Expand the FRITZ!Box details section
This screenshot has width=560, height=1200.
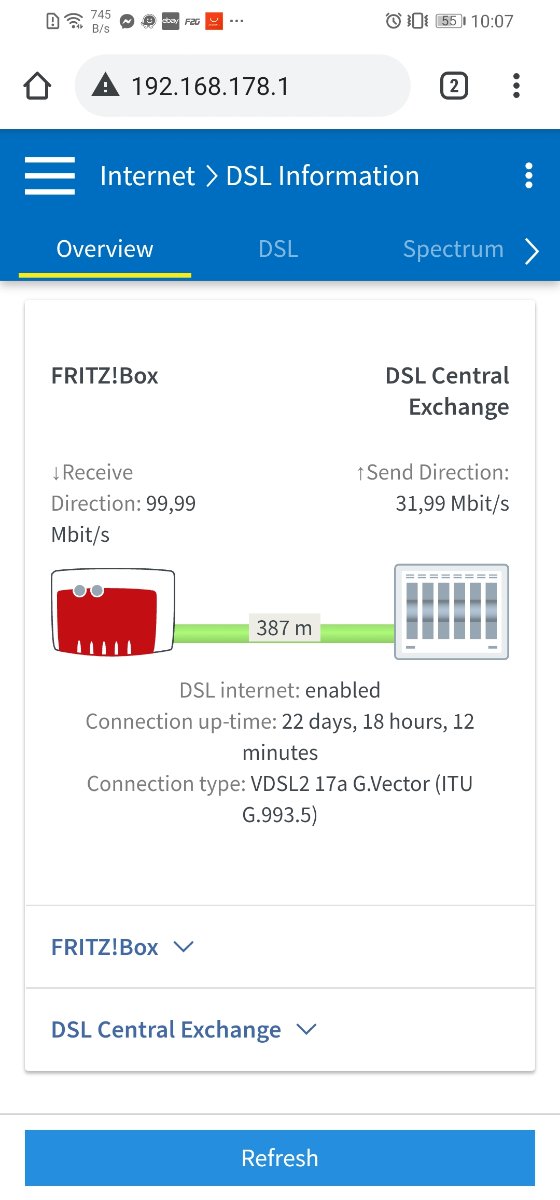coord(280,947)
